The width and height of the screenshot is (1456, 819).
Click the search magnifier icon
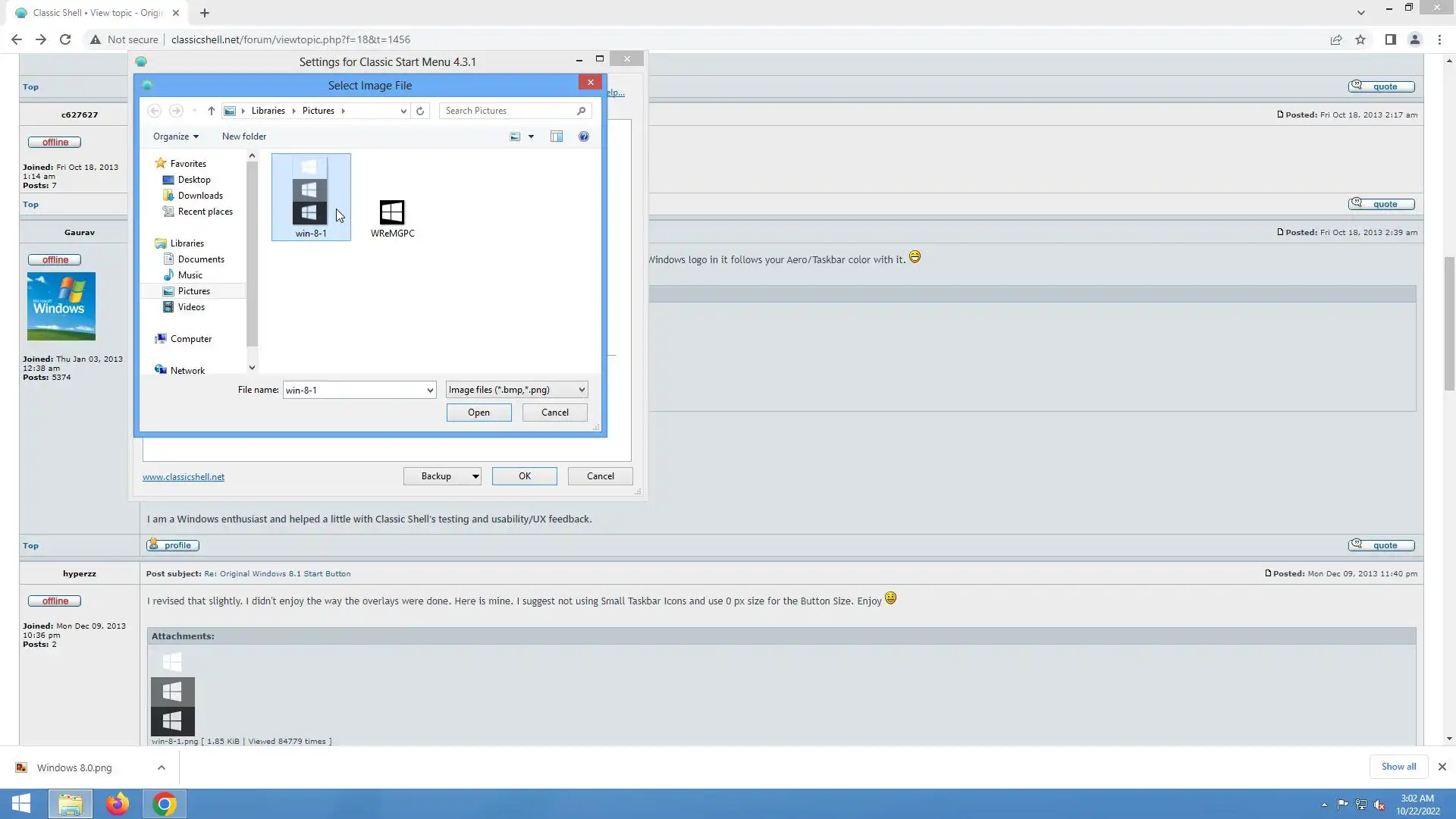pos(582,111)
